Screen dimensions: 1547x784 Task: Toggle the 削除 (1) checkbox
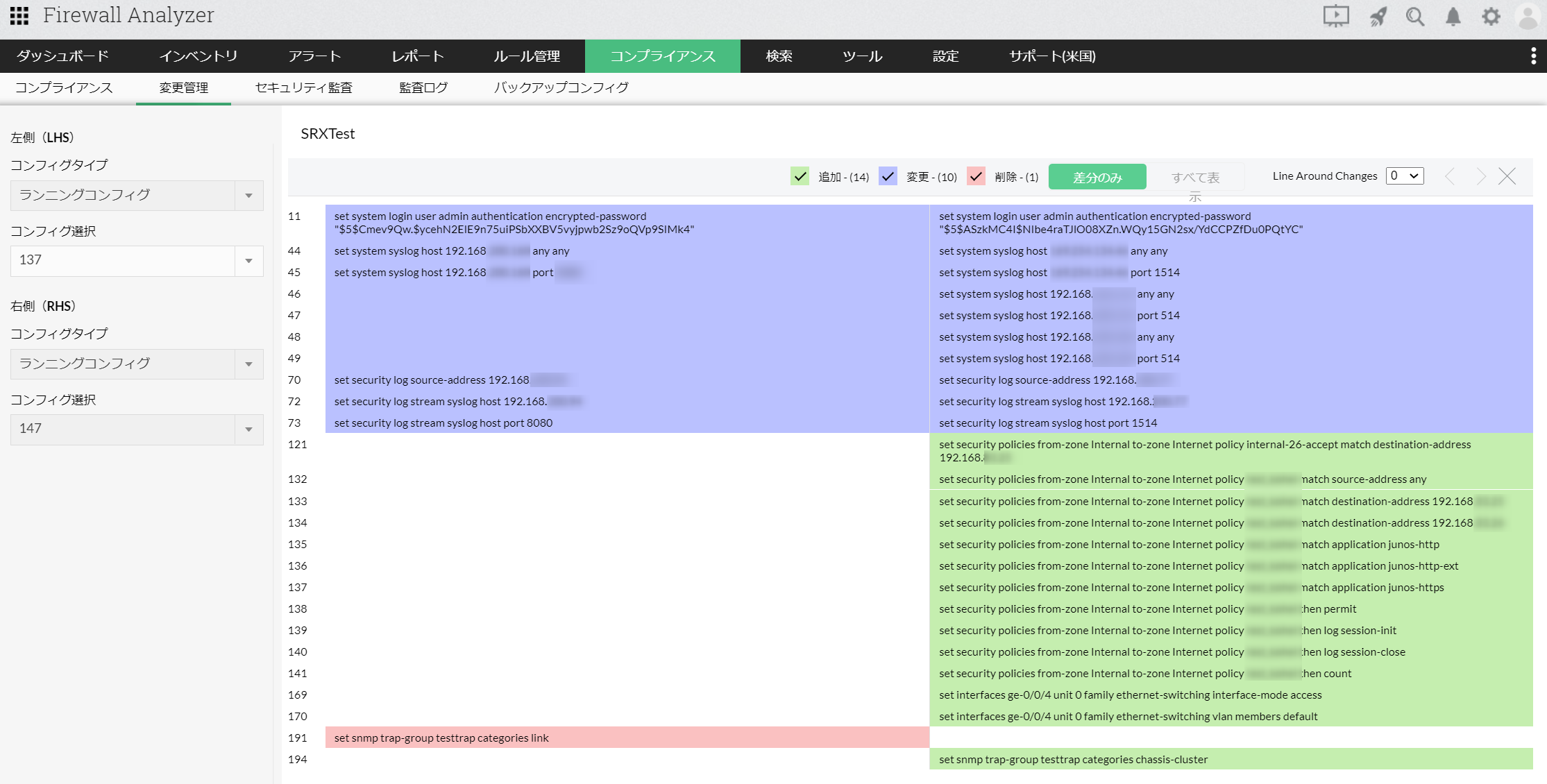[x=976, y=176]
